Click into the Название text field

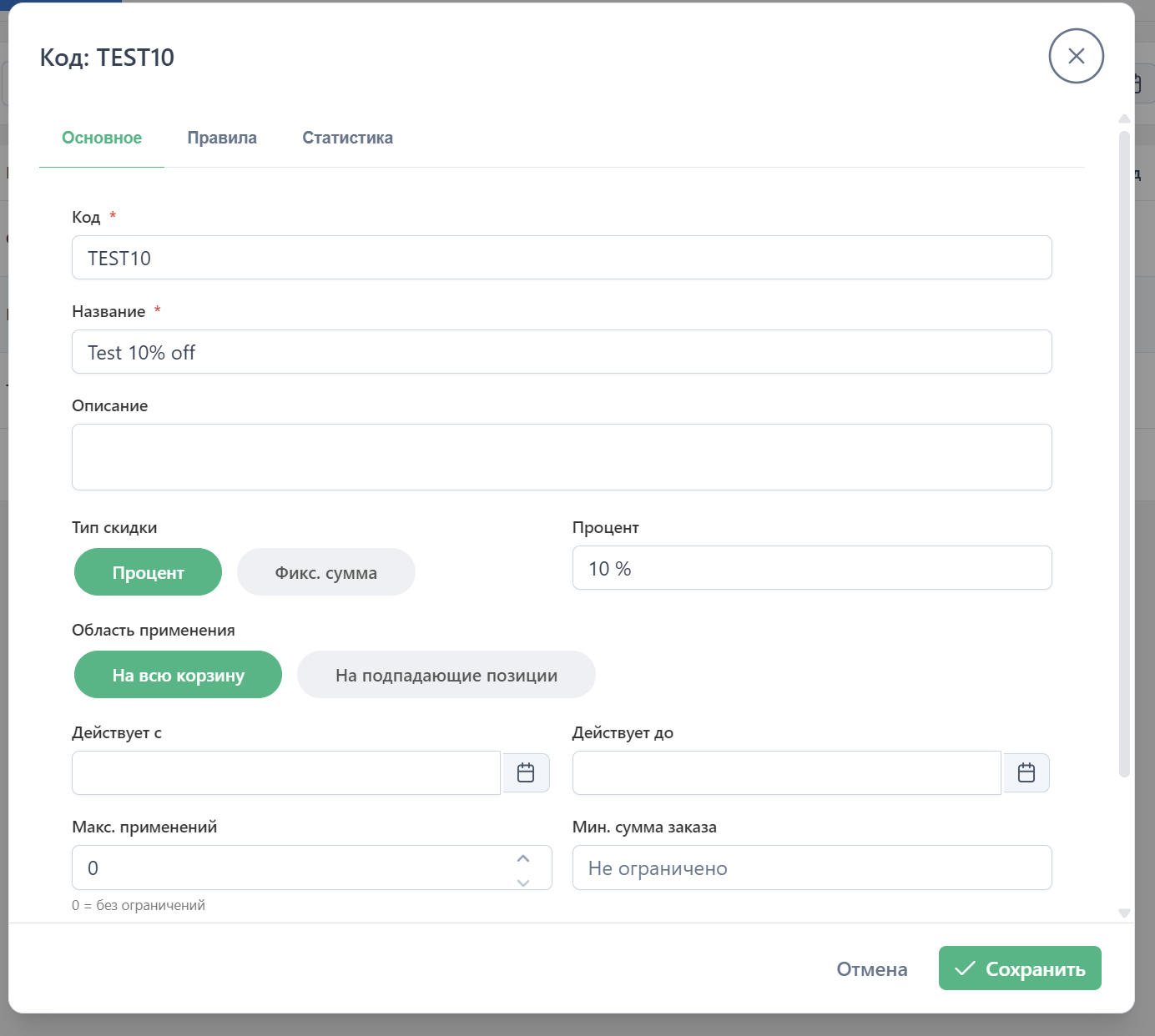pyautogui.click(x=561, y=352)
